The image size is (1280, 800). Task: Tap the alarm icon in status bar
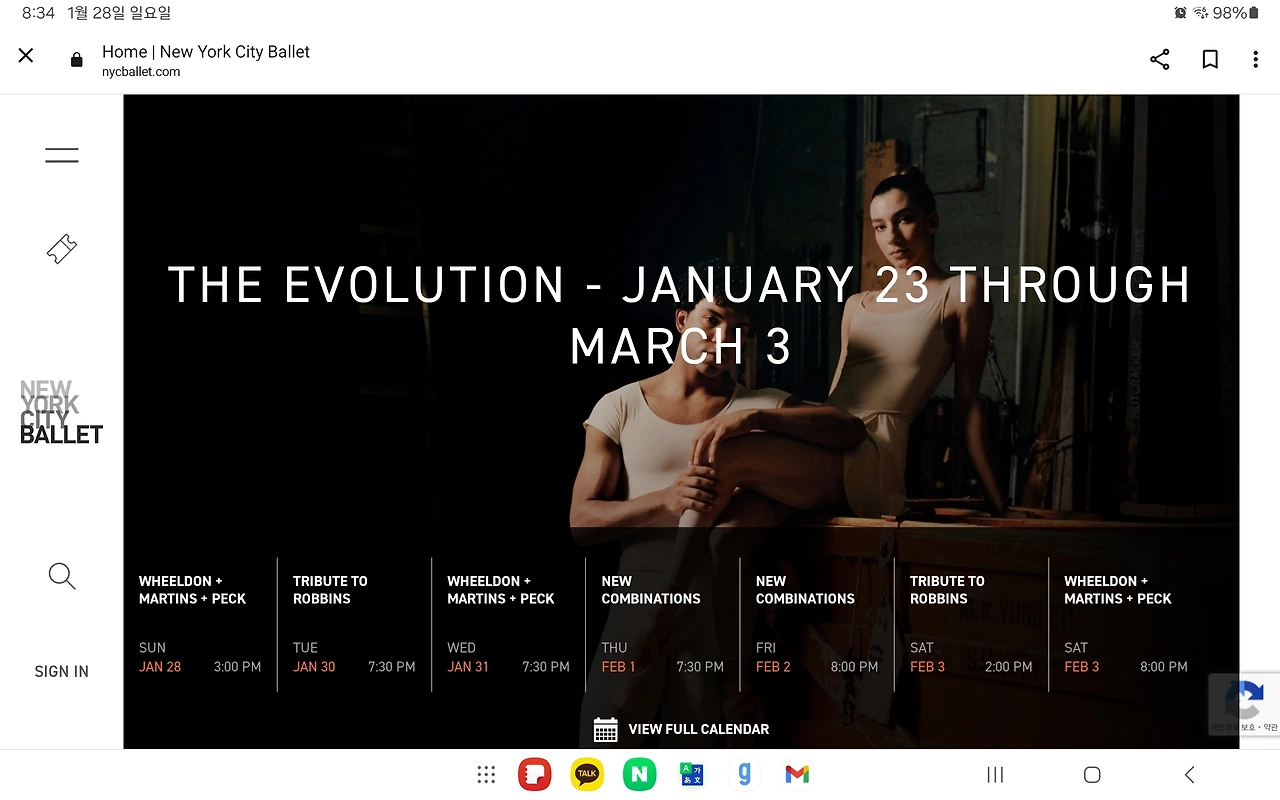click(x=1181, y=13)
